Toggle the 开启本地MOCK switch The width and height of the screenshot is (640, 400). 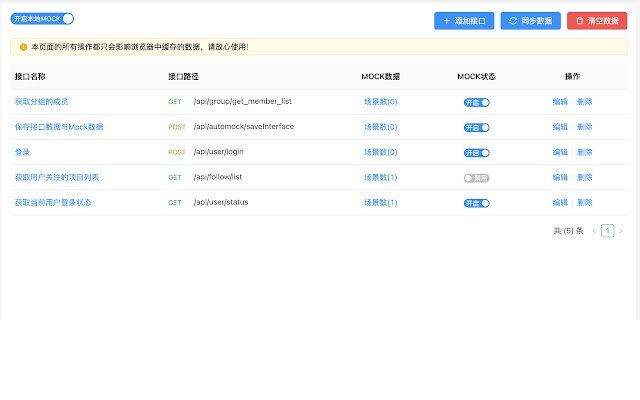[x=42, y=19]
